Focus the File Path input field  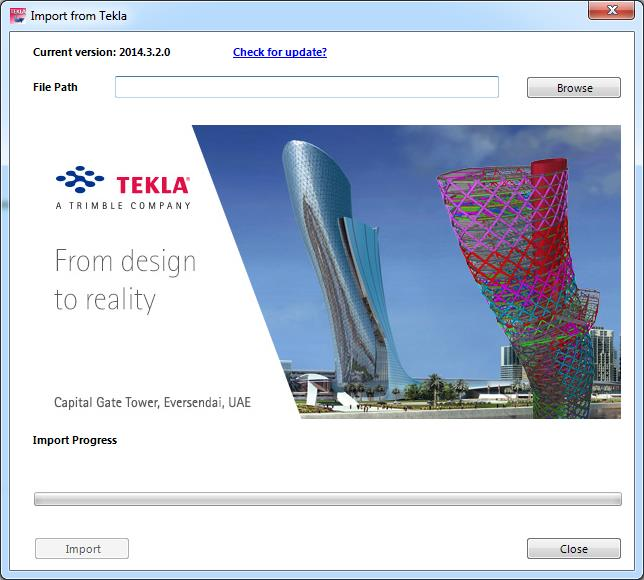click(307, 87)
